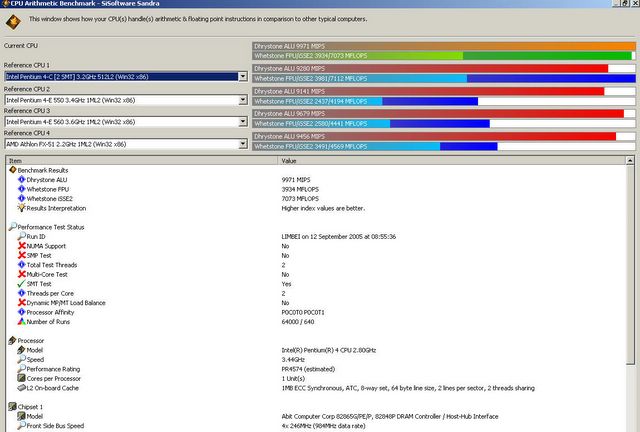The width and height of the screenshot is (640, 432).
Task: Select the Intel Pentium 4-E 550 combo box
Action: [x=126, y=100]
